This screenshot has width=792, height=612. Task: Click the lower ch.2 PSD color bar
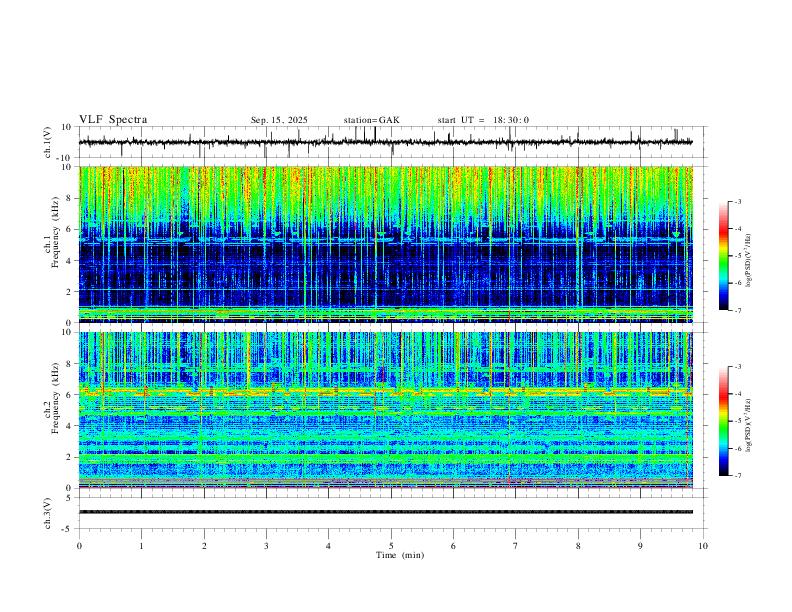tap(723, 421)
